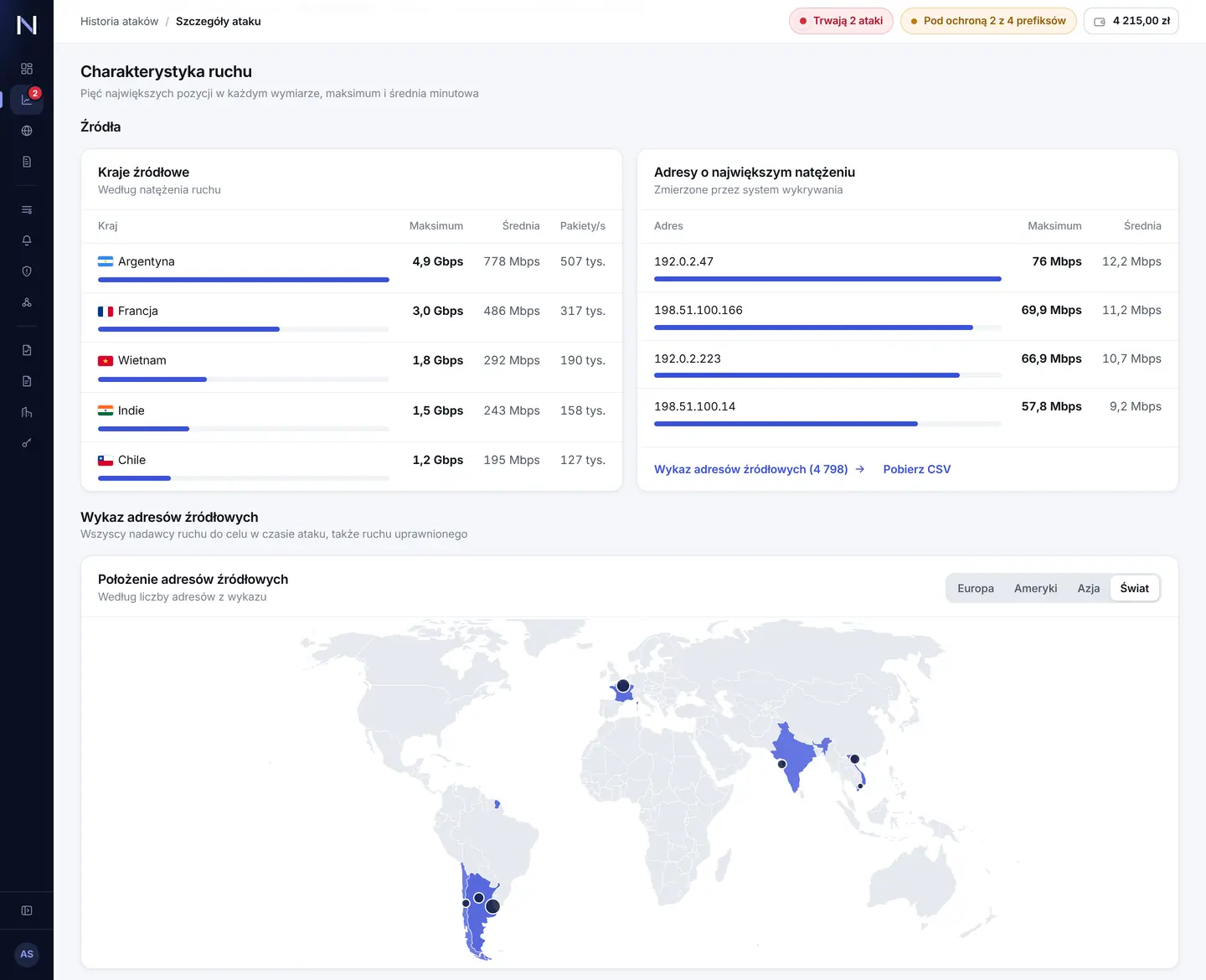Open the key icon in sidebar
The width and height of the screenshot is (1206, 980).
coord(27,443)
